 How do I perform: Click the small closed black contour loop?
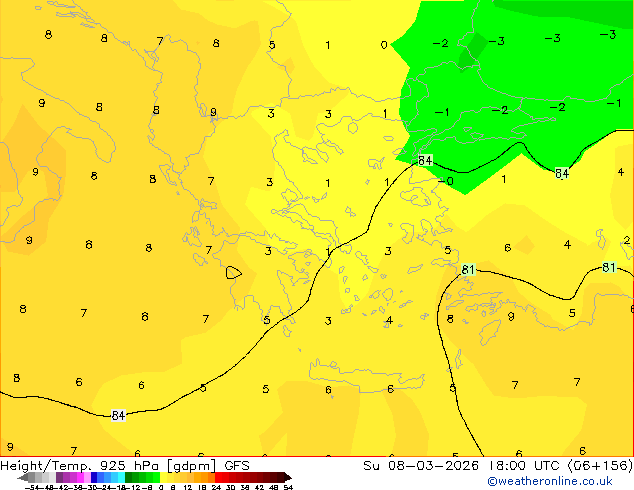point(233,273)
